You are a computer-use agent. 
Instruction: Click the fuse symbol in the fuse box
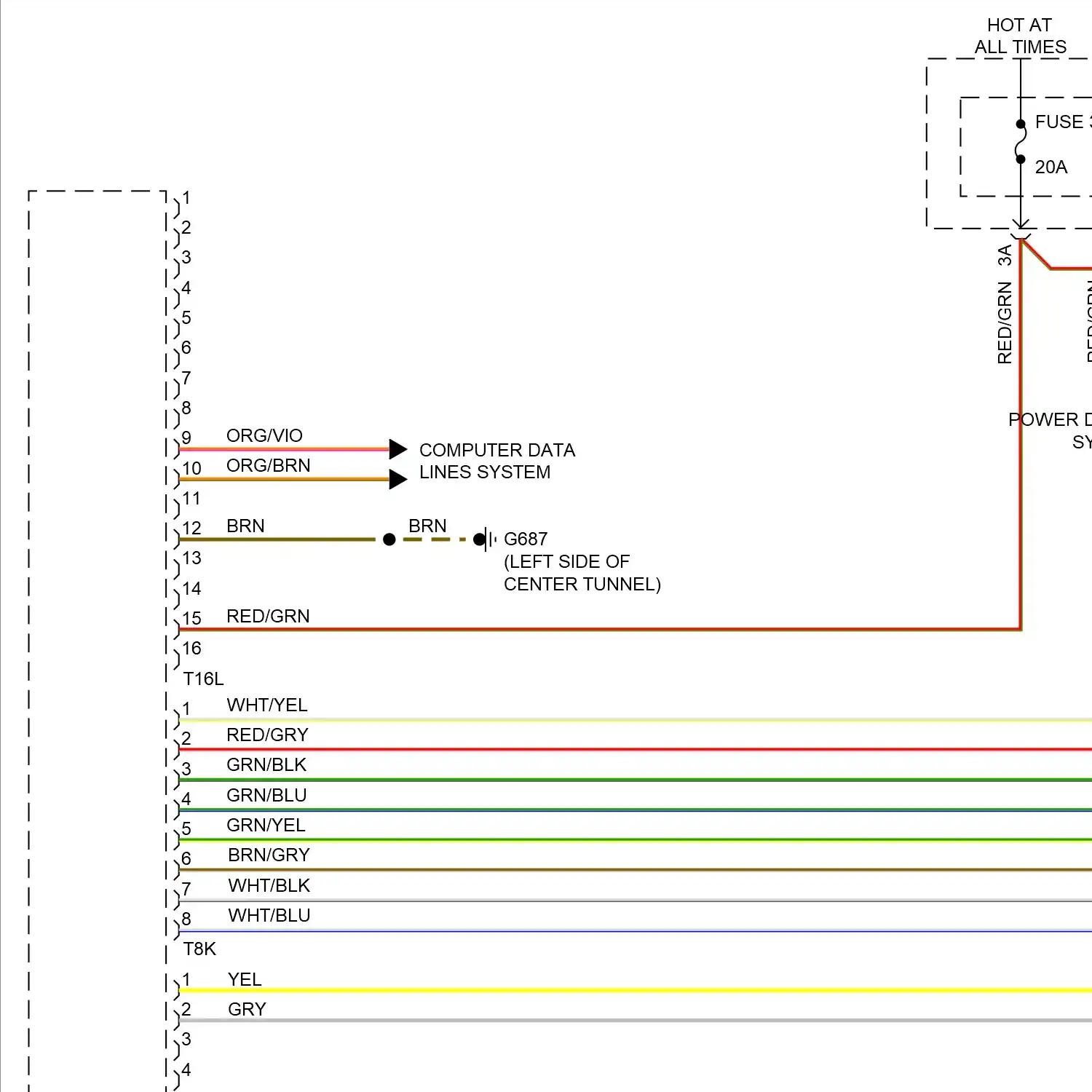point(1021,141)
